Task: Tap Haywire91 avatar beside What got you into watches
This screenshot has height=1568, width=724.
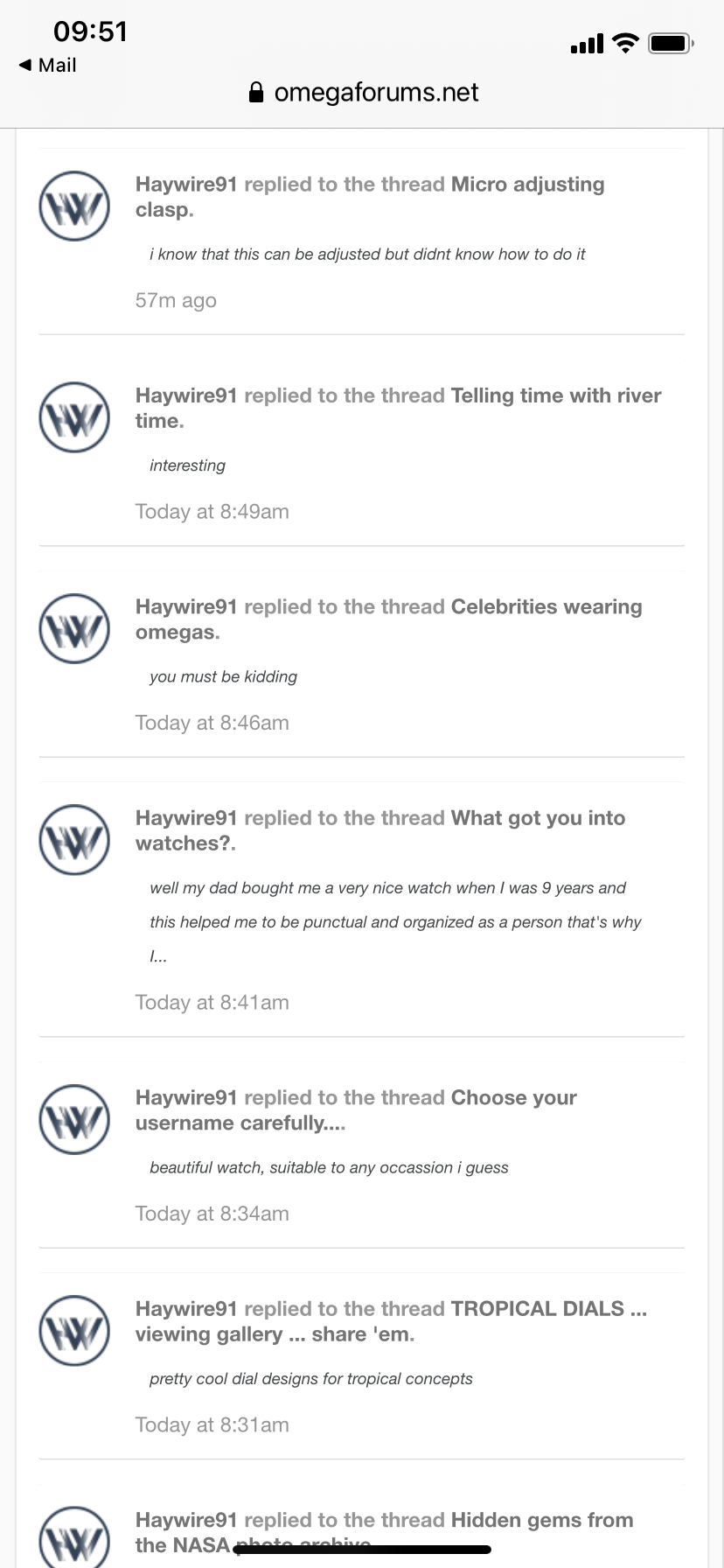Action: pos(74,840)
